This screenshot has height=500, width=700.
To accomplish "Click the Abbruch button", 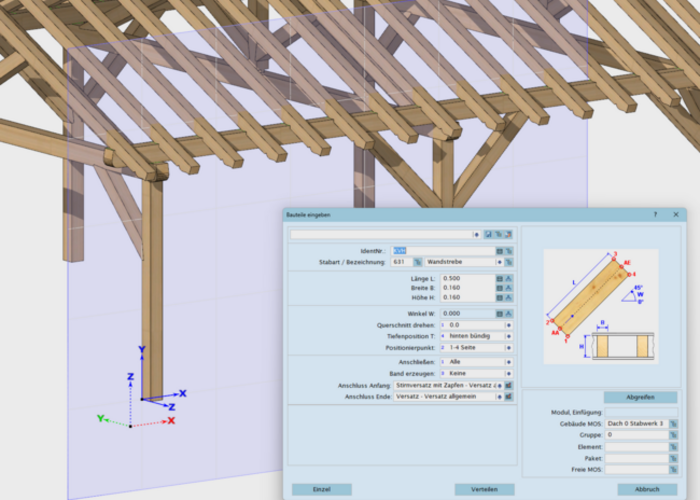I will click(x=647, y=489).
